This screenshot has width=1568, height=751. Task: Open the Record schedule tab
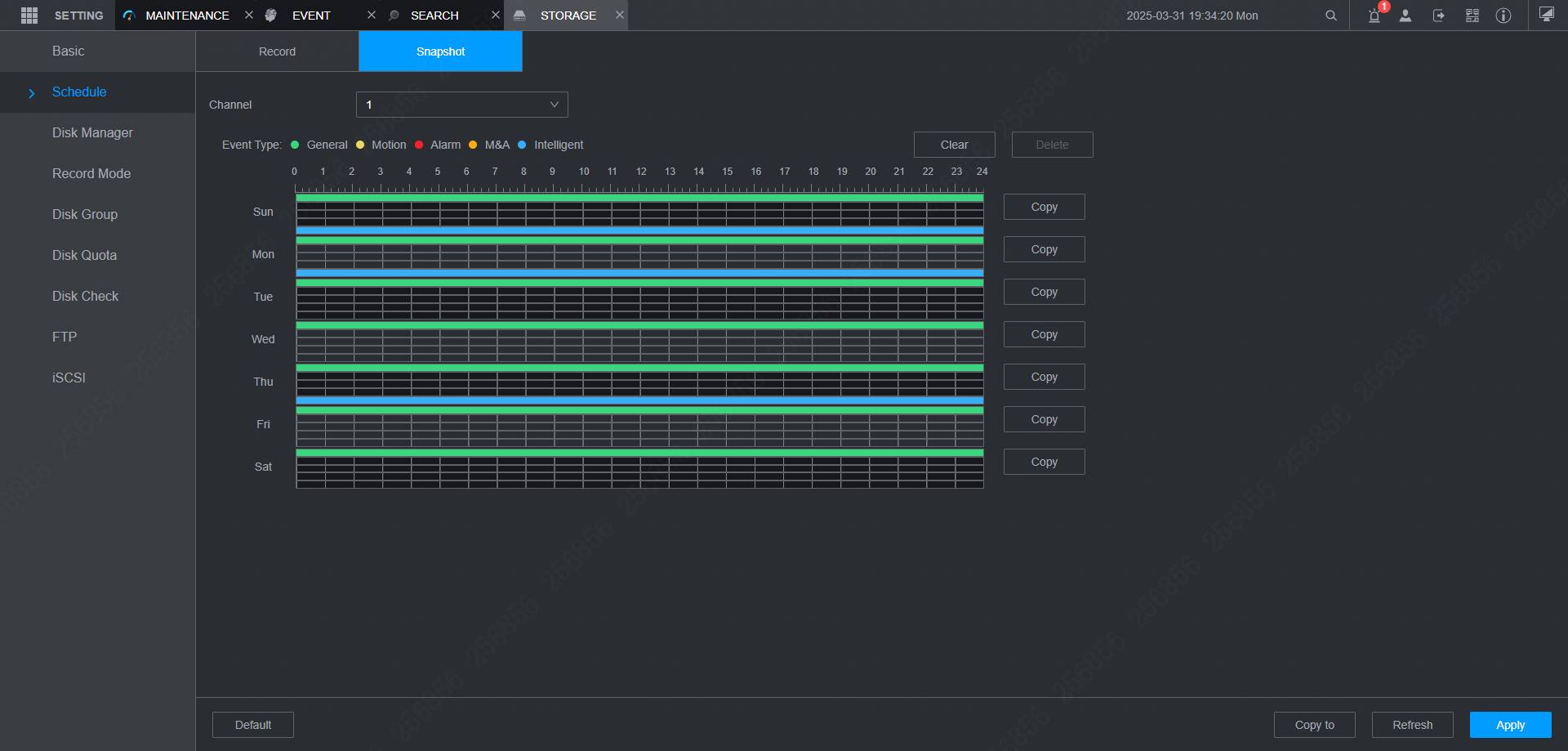[x=278, y=51]
